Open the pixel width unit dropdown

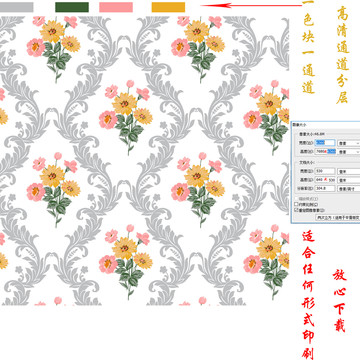click(x=349, y=143)
